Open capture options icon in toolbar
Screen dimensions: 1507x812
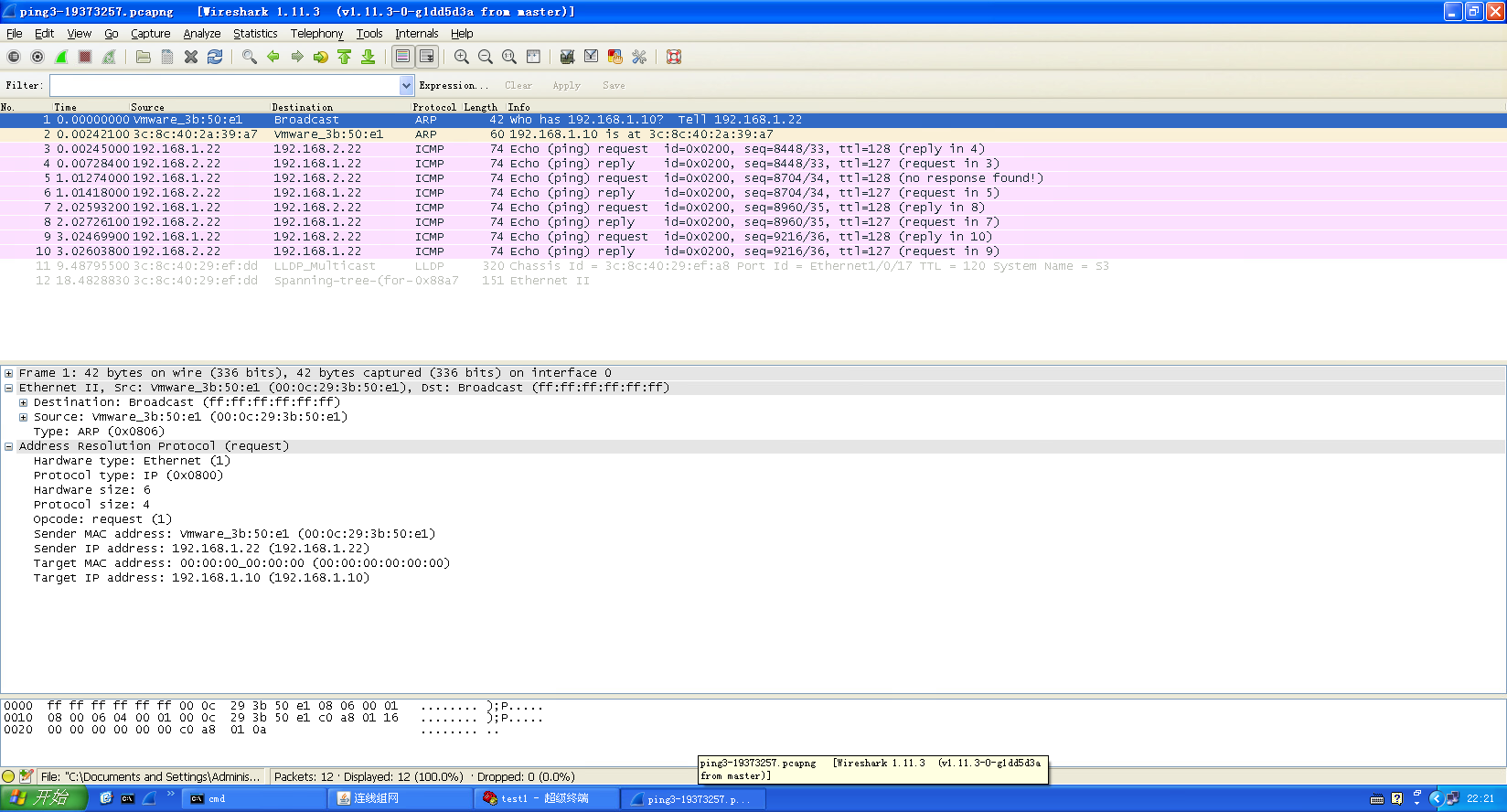point(37,57)
